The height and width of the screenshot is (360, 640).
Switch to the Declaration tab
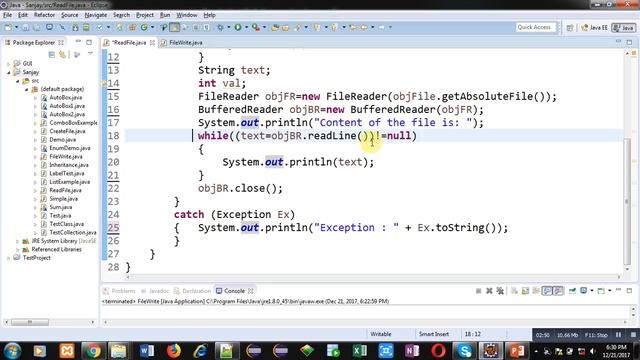tap(192, 291)
